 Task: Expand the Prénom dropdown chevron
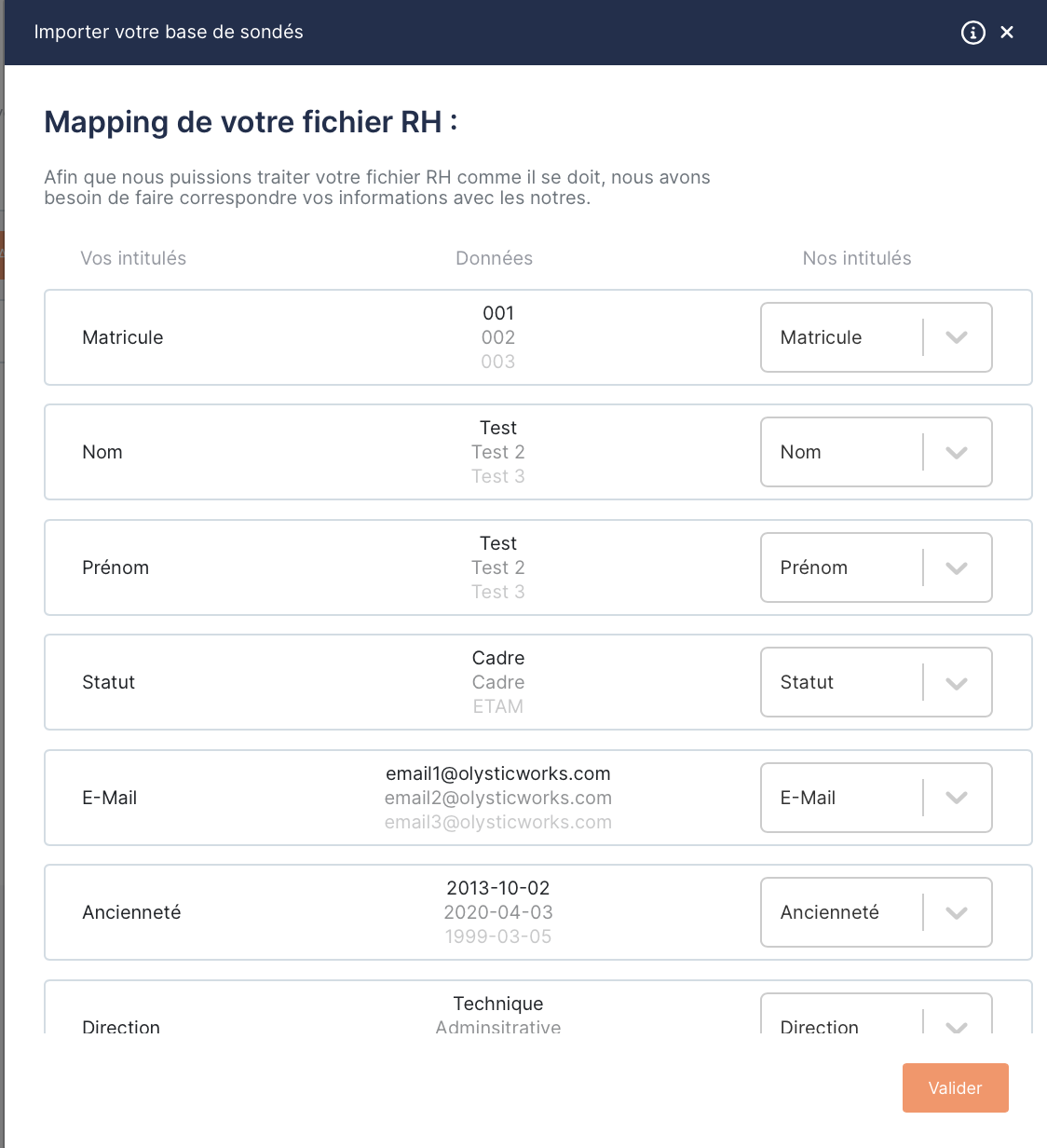(x=957, y=568)
